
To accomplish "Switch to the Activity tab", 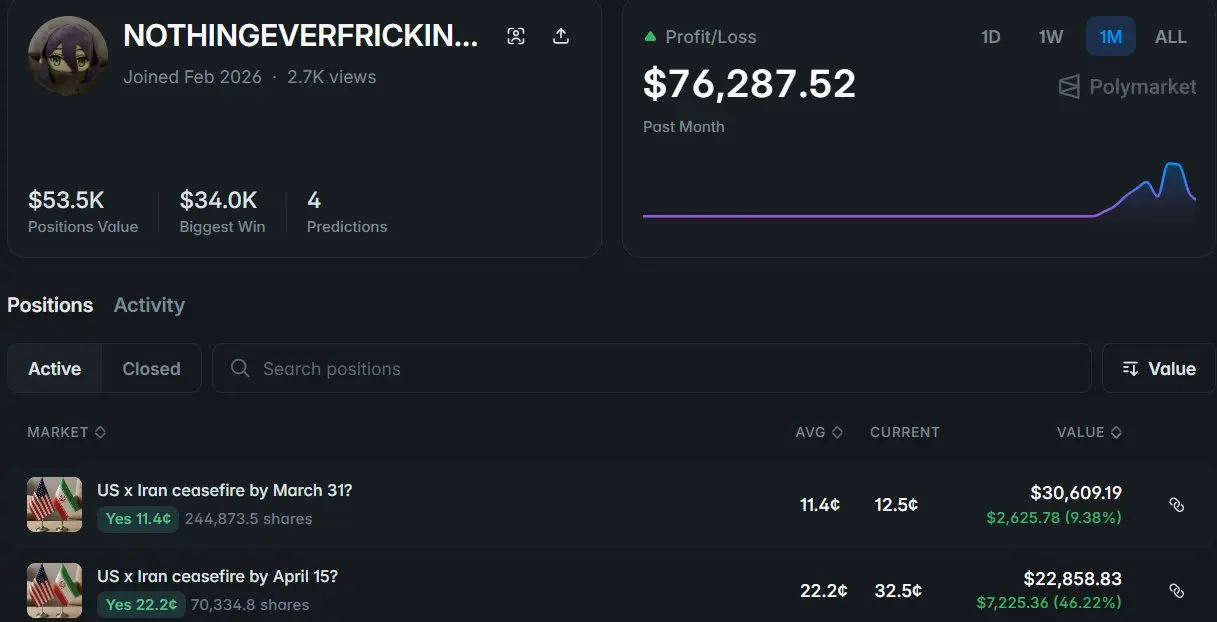I will [149, 305].
